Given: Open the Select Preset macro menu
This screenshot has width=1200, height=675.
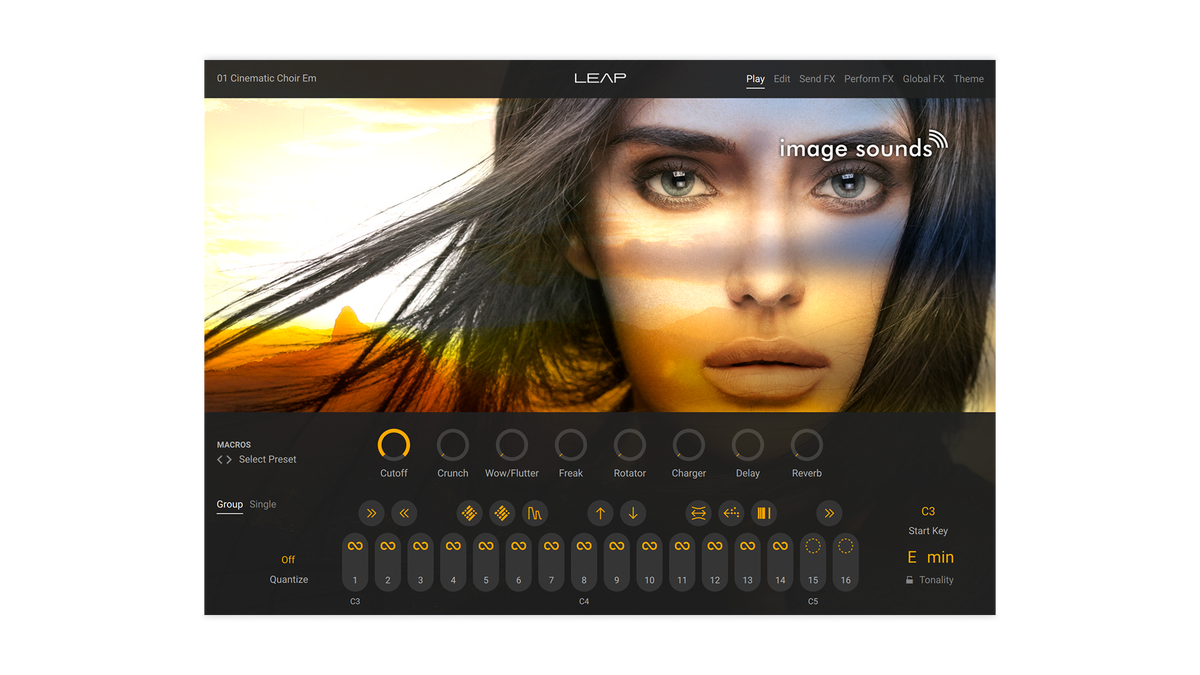Looking at the screenshot, I should (268, 460).
